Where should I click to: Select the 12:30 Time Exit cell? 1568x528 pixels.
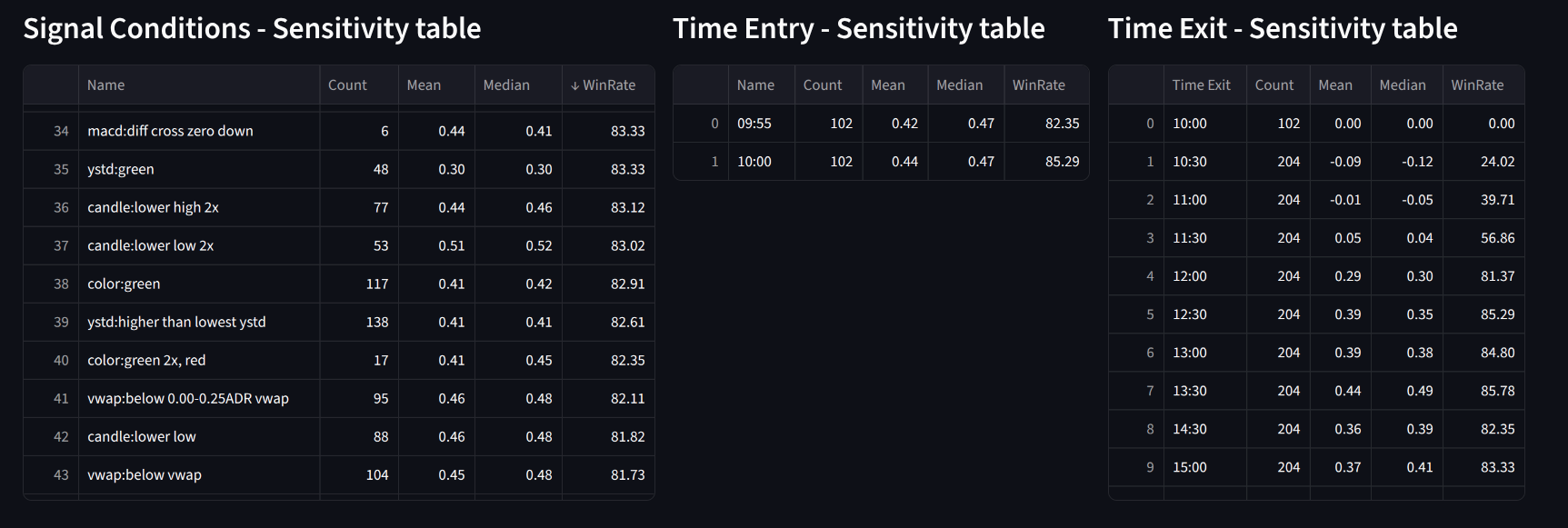[1190, 314]
